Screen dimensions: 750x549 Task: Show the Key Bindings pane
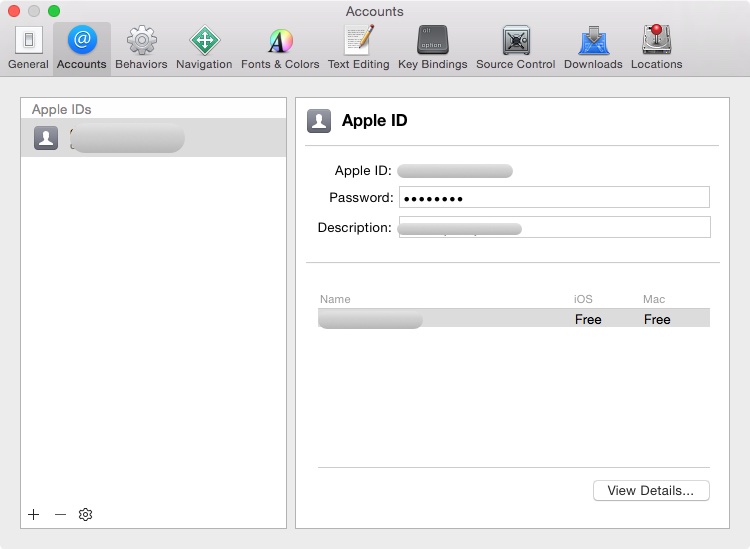[432, 48]
